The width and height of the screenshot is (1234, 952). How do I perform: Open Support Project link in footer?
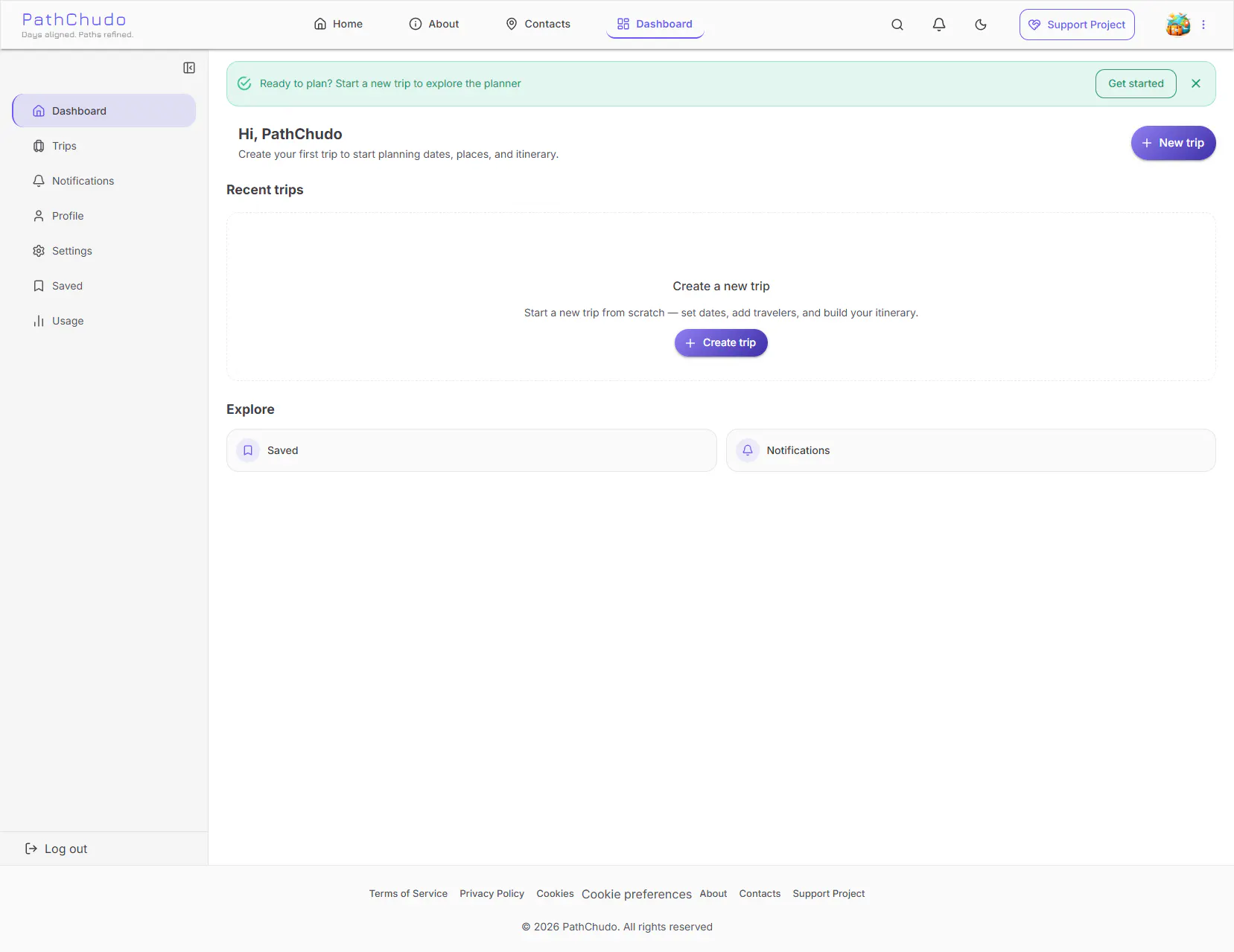click(829, 894)
